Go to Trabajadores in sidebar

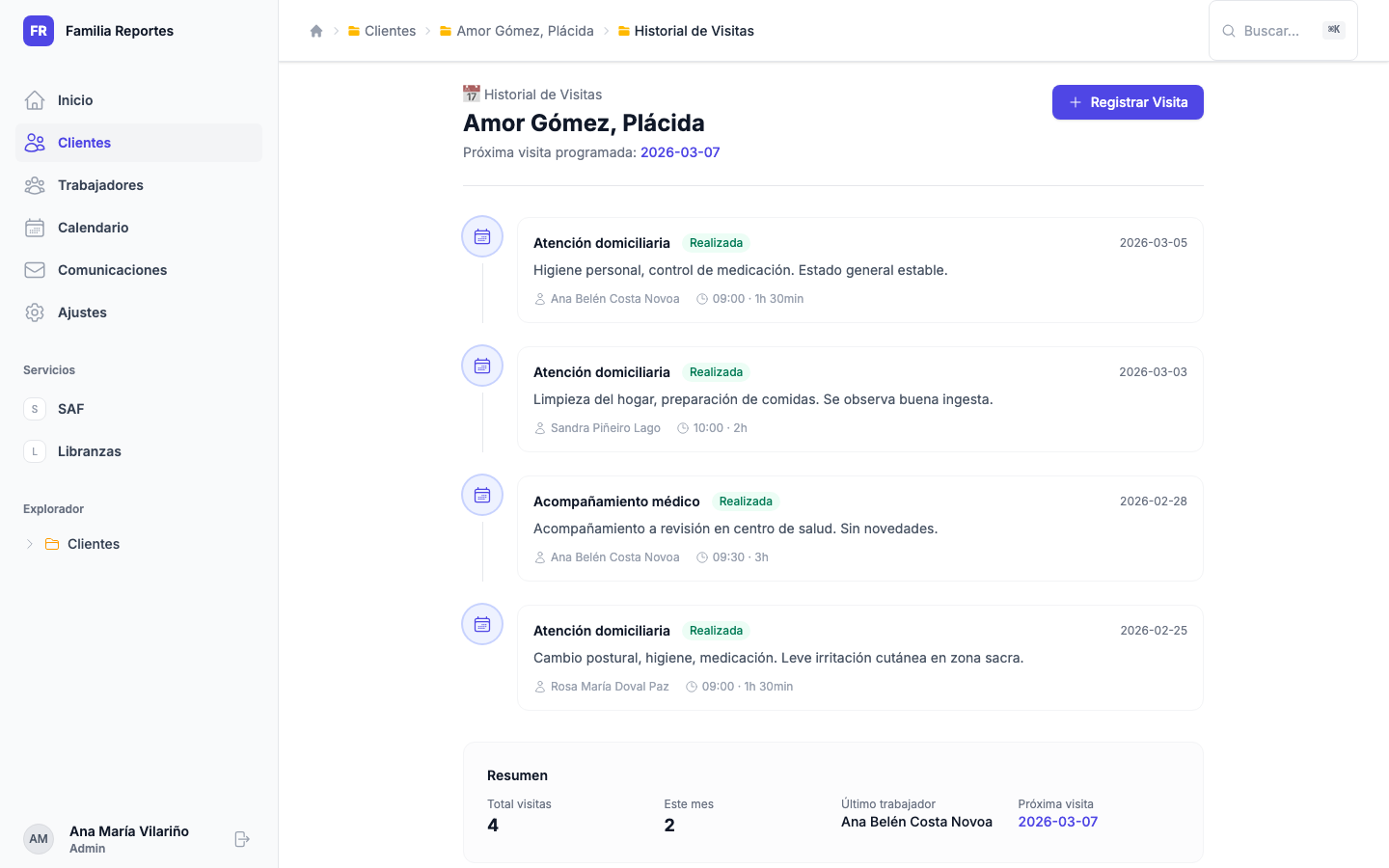tap(100, 185)
